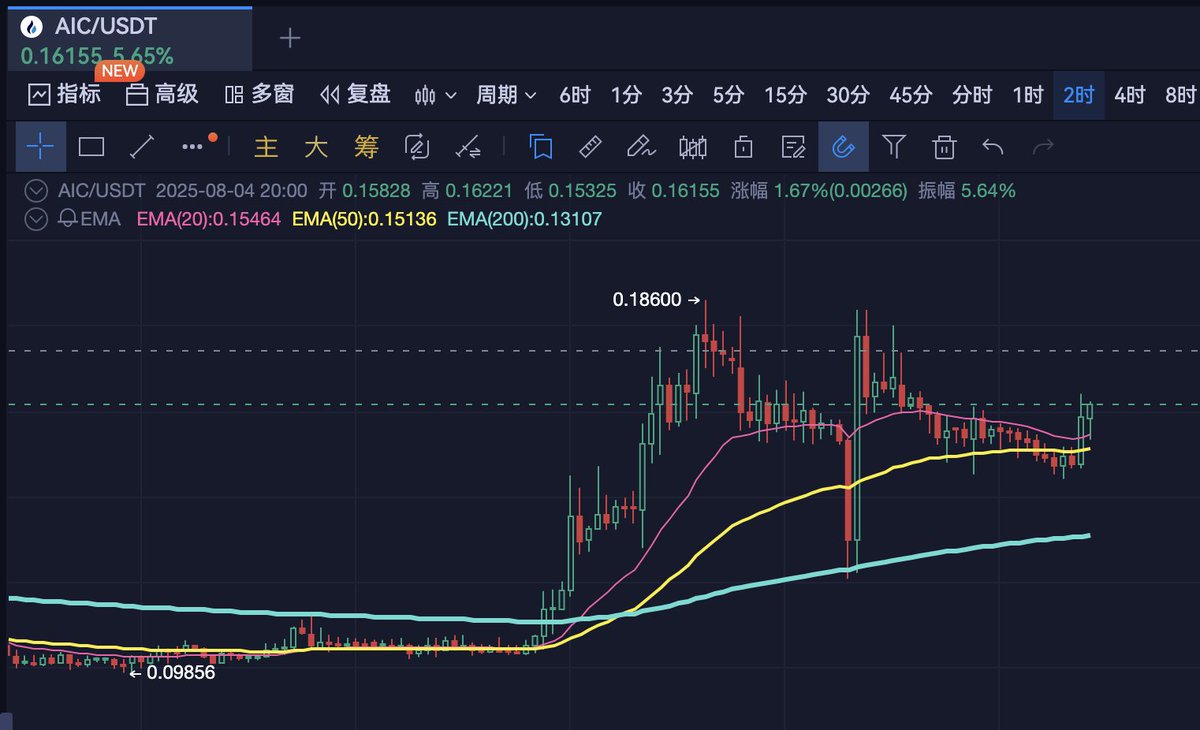This screenshot has height=730, width=1200.
Task: Switch to 15分 timeframe
Action: pos(785,95)
